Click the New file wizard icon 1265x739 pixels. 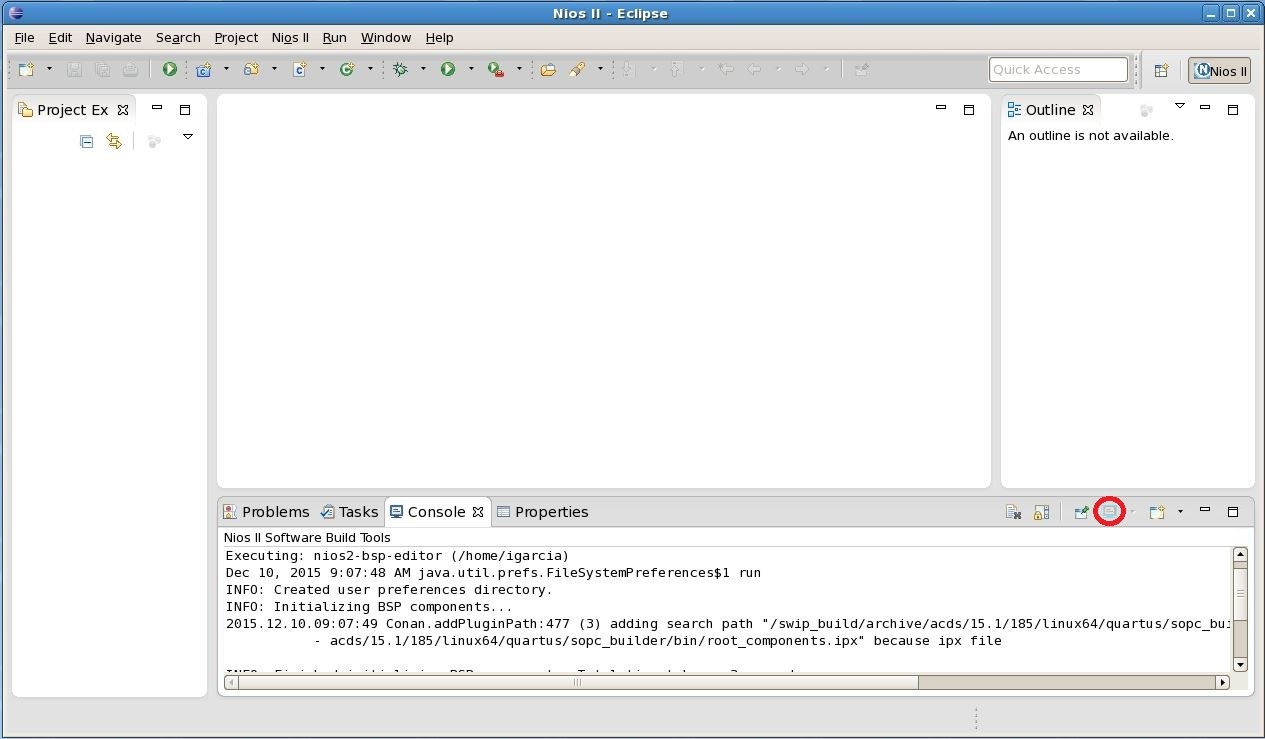27,69
